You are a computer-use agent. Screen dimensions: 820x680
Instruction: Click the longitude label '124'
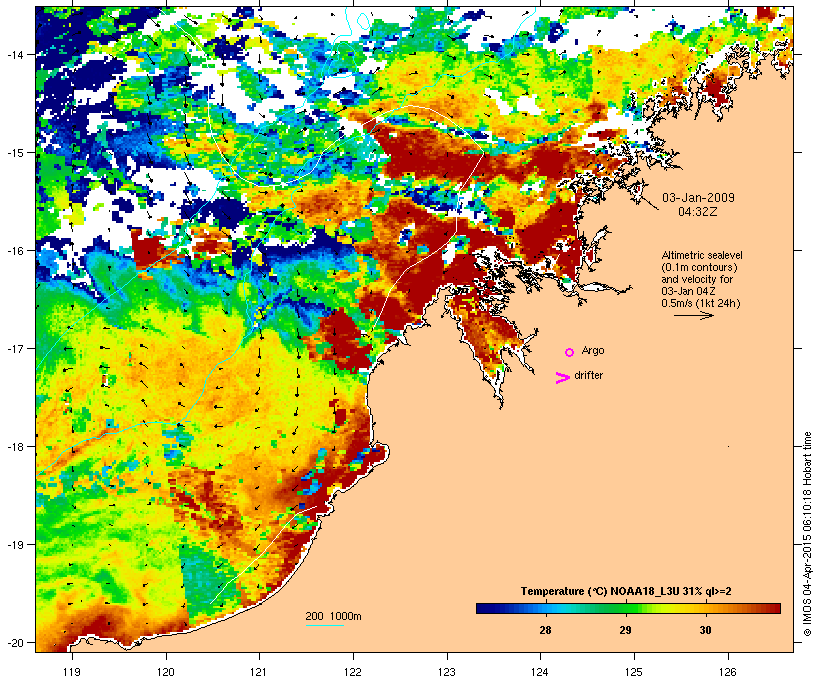pyautogui.click(x=540, y=672)
